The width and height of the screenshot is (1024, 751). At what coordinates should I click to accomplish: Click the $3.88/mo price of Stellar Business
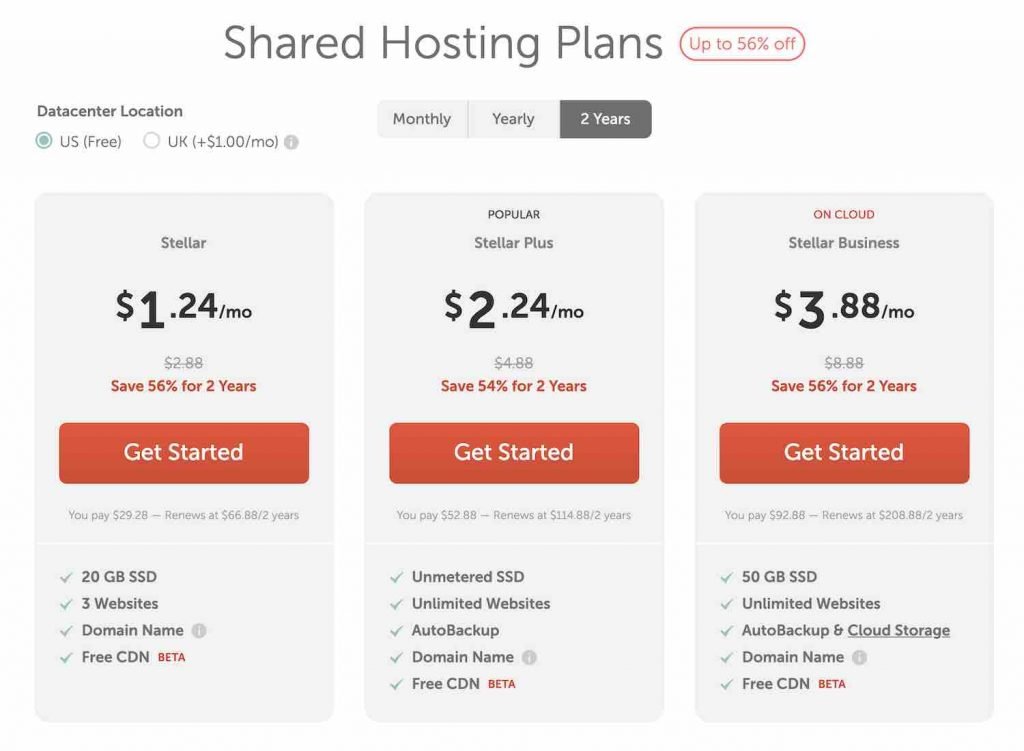pos(844,307)
